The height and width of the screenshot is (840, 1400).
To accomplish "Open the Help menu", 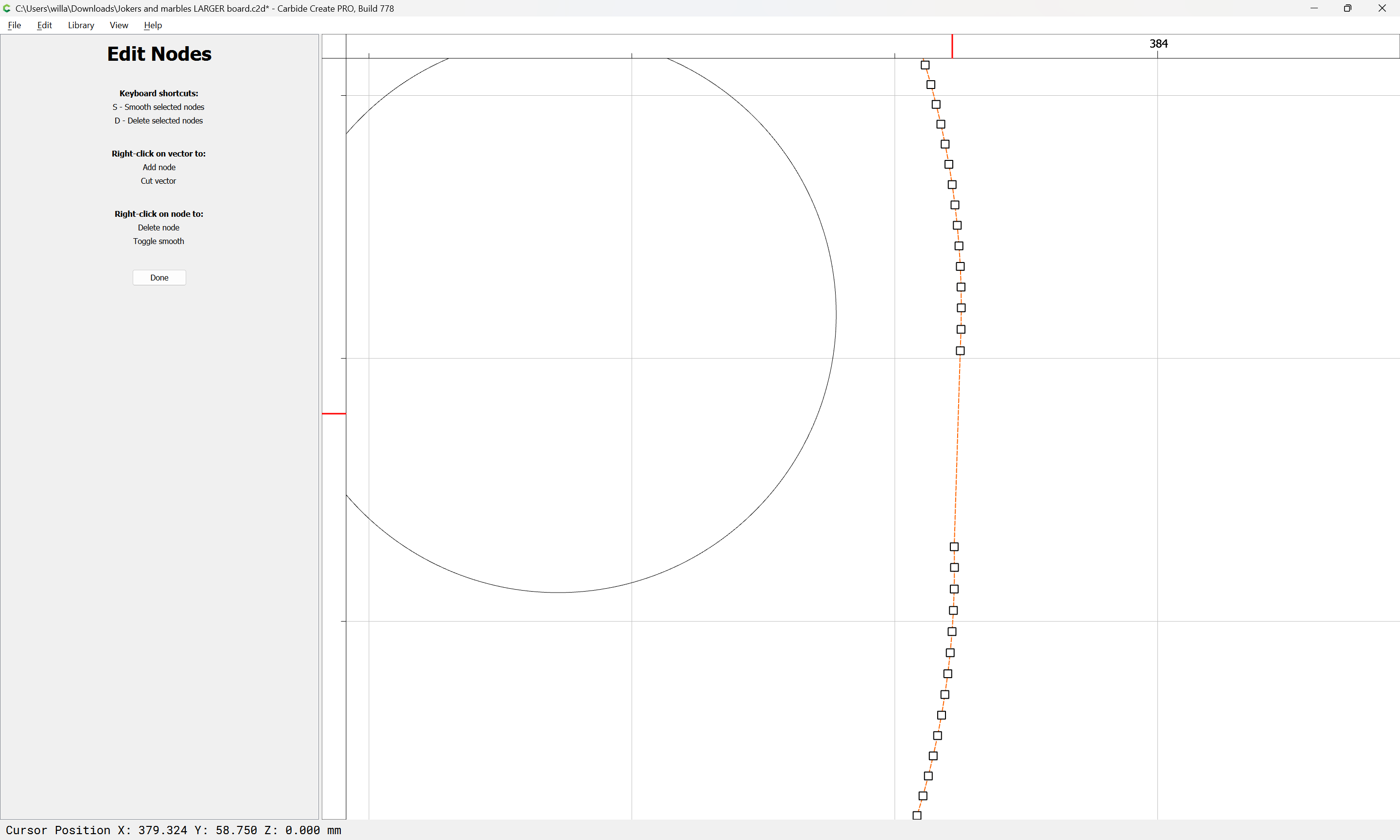I will pyautogui.click(x=153, y=25).
